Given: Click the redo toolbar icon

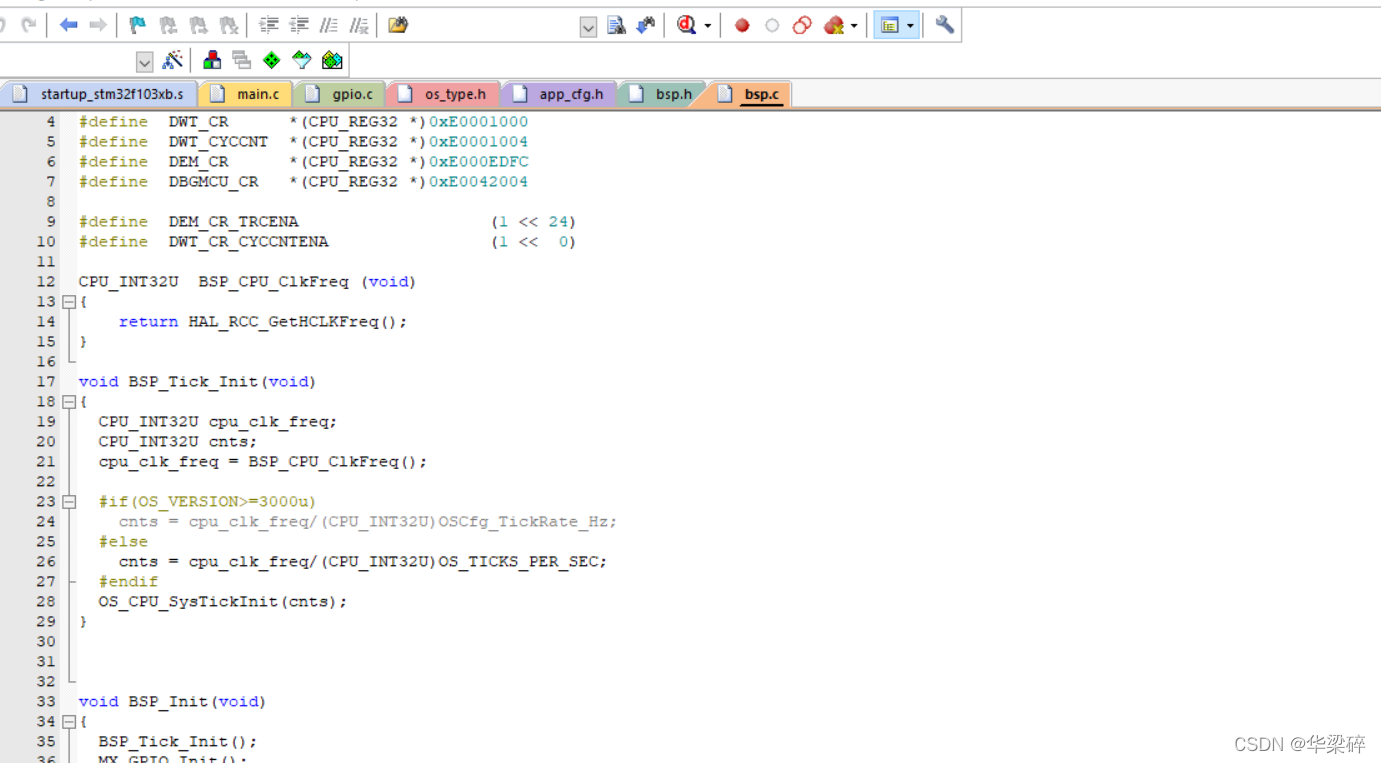Looking at the screenshot, I should [x=29, y=25].
